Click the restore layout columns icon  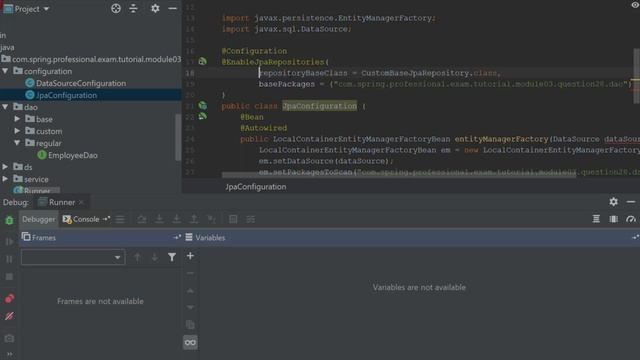coord(613,220)
